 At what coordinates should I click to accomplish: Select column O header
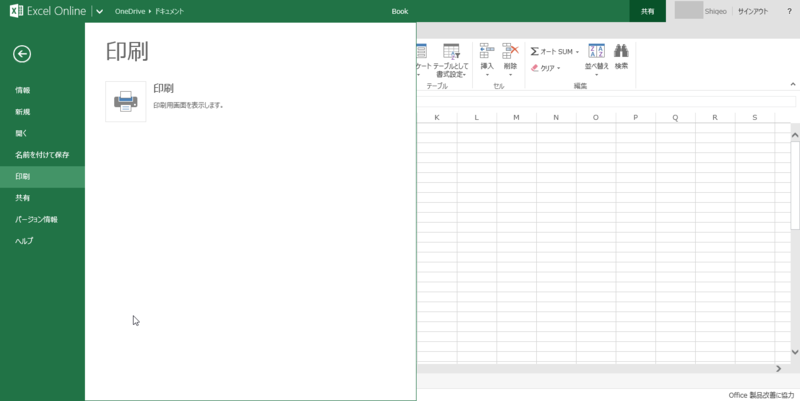(x=595, y=117)
